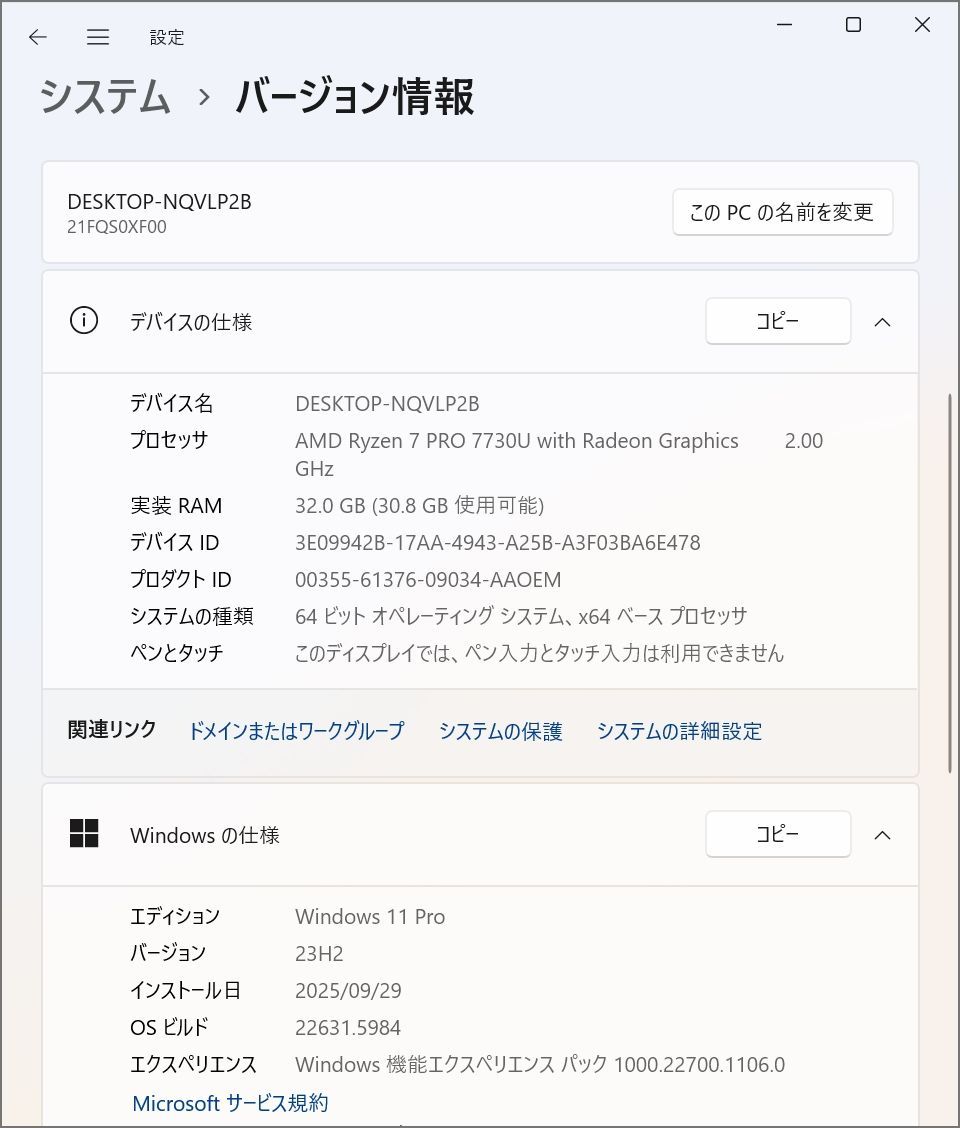Rename this PC via この PC の名前を変更
The width and height of the screenshot is (960, 1128).
[x=782, y=211]
